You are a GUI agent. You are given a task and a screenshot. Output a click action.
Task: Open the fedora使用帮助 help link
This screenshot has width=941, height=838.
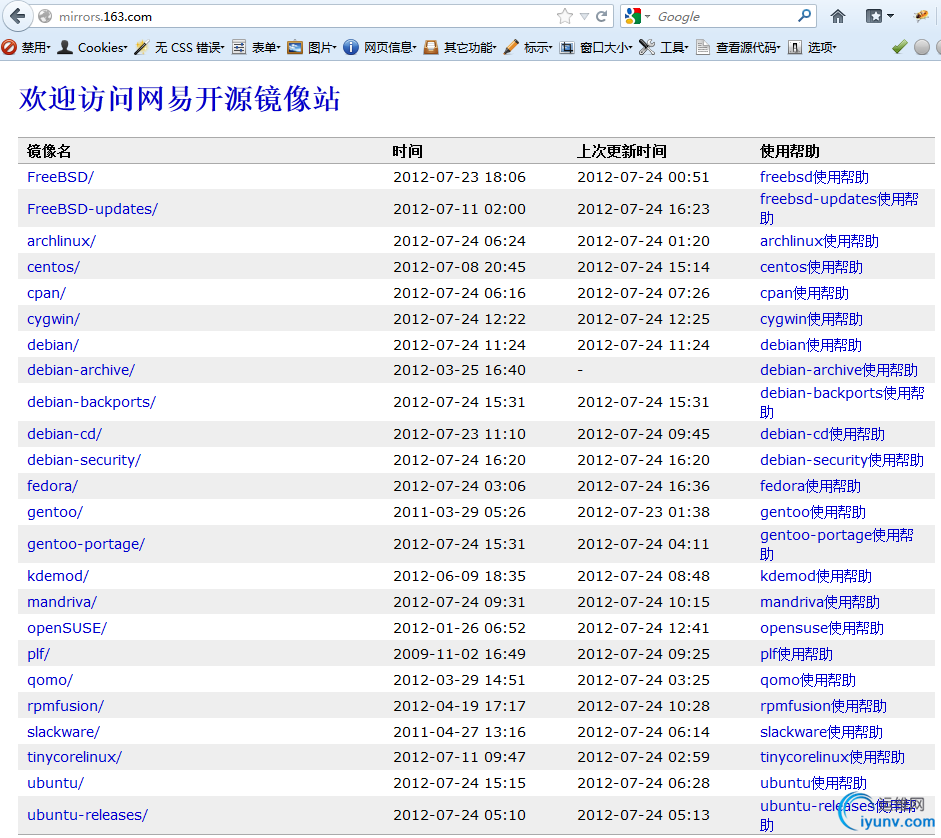[x=810, y=486]
